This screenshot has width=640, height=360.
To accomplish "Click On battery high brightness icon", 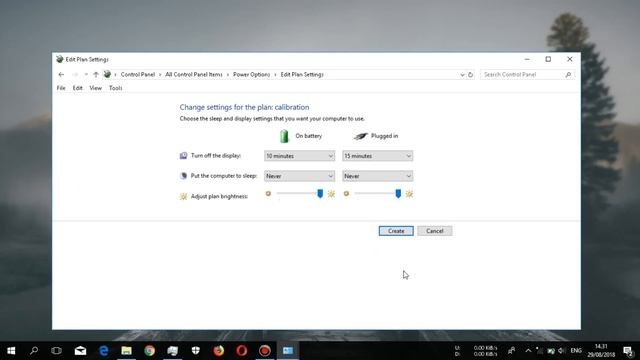I will 331,193.
